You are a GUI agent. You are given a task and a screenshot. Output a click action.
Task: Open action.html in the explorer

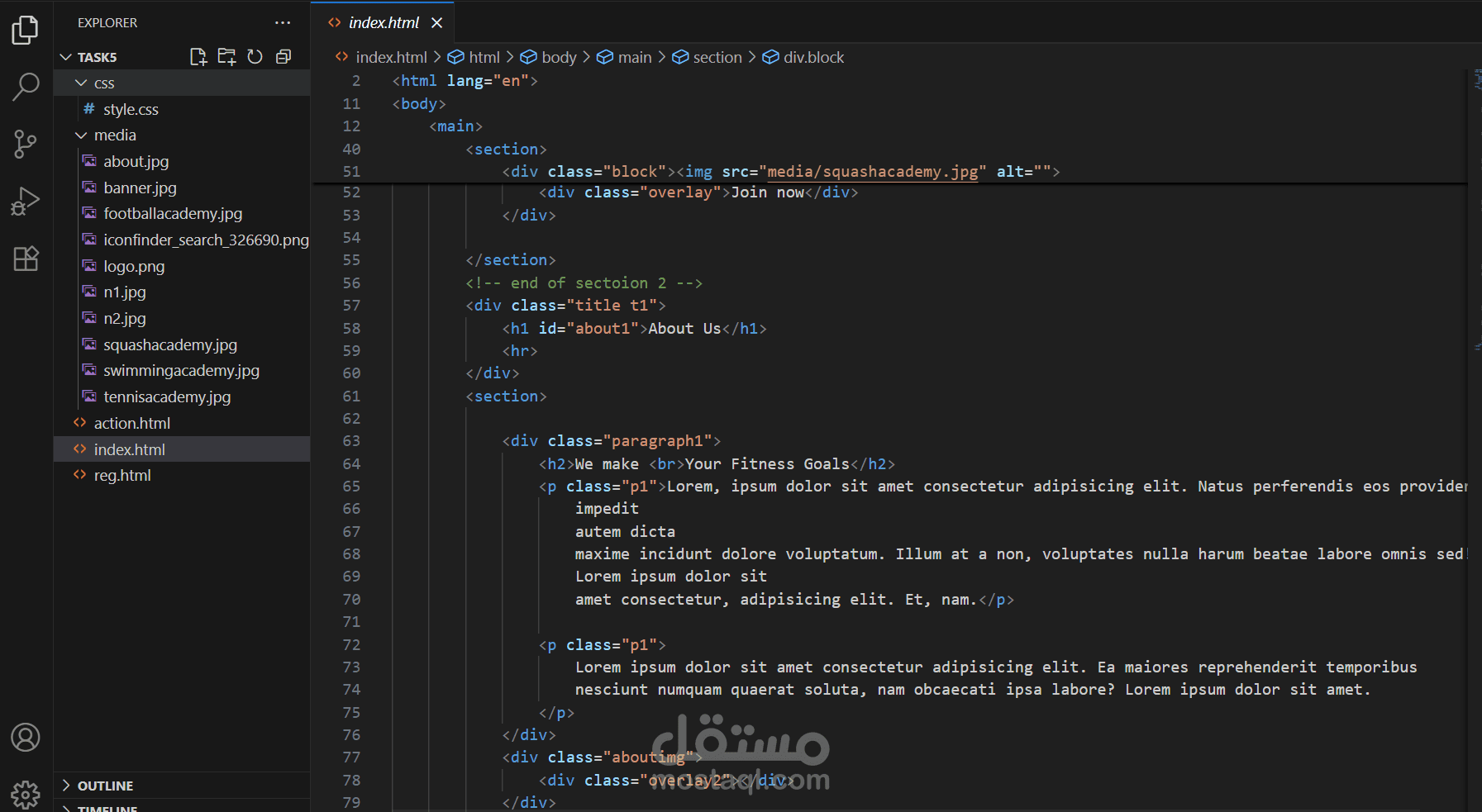(132, 423)
